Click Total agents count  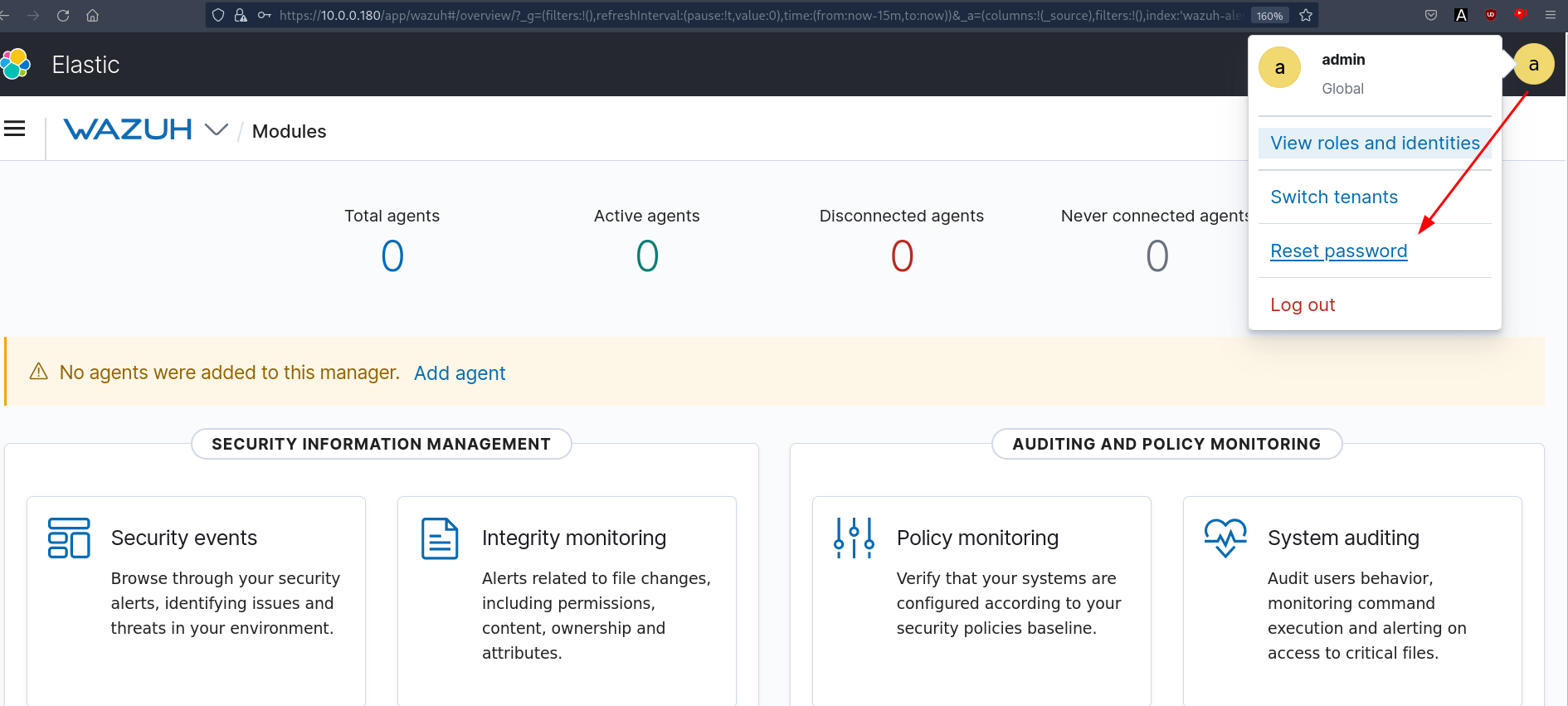click(392, 256)
